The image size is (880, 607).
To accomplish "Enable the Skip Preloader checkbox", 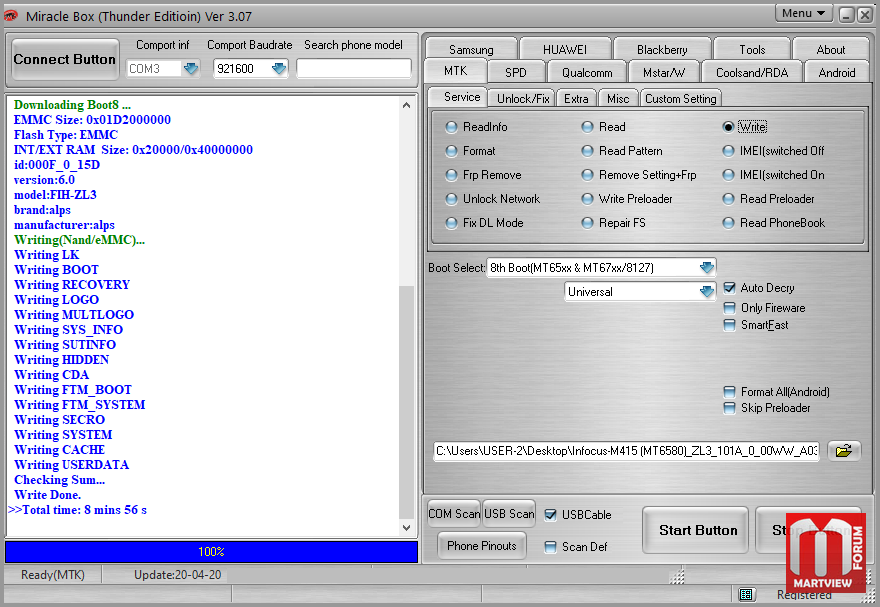I will click(730, 408).
